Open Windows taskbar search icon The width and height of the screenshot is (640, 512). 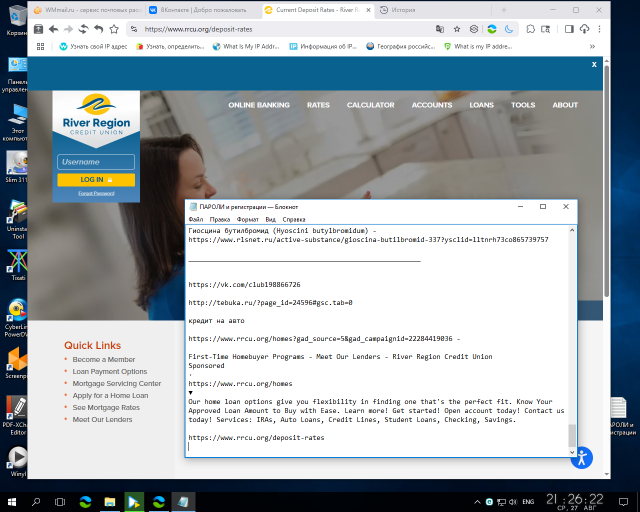[36, 502]
